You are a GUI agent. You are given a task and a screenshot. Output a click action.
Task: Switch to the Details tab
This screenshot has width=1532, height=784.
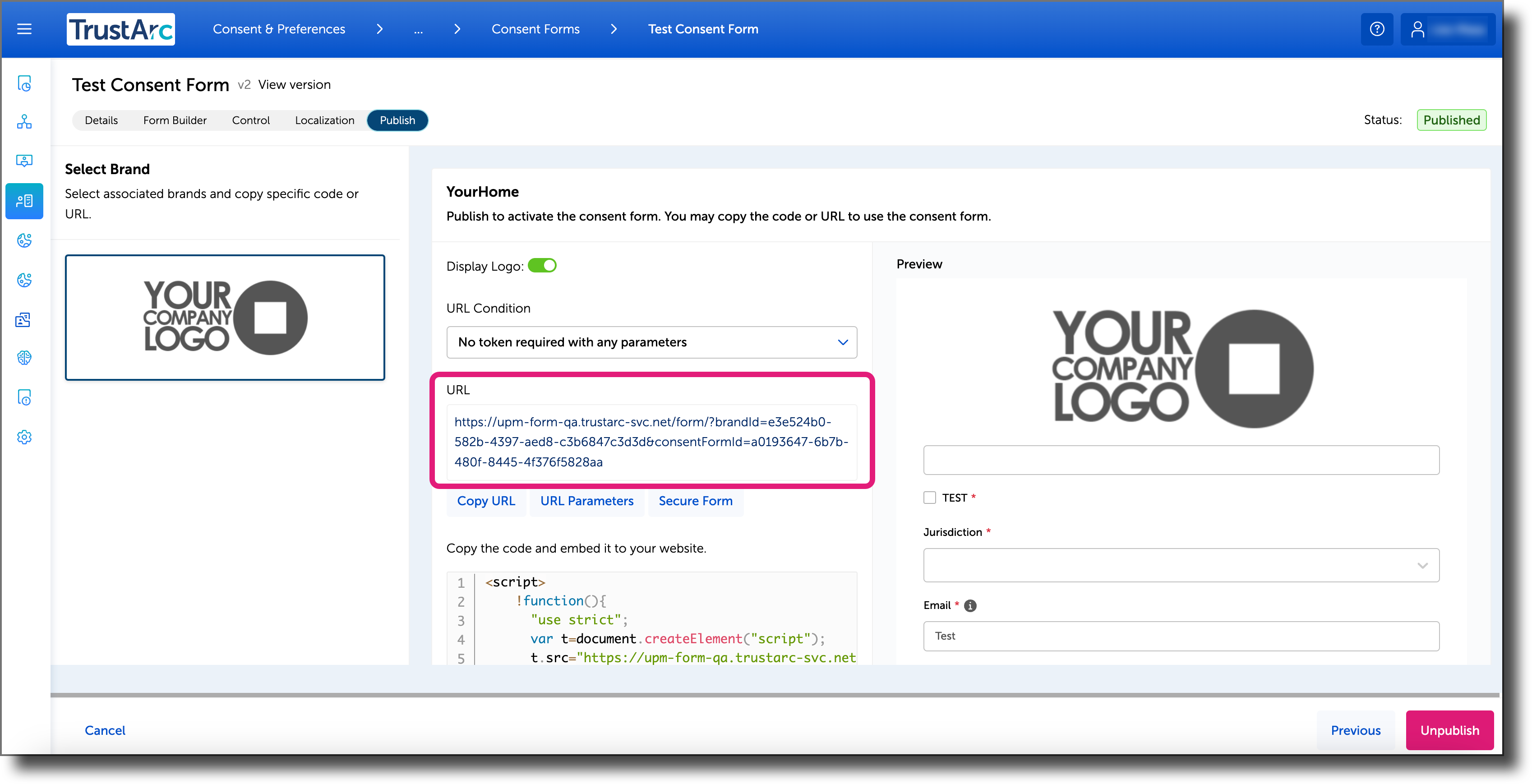(101, 120)
